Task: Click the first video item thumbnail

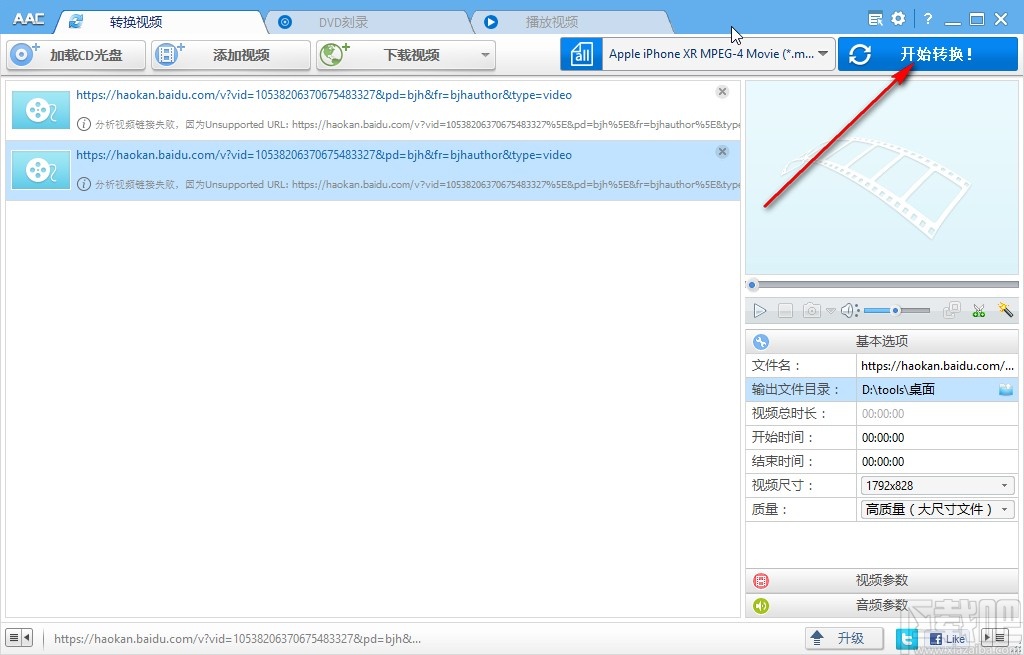Action: tap(40, 110)
